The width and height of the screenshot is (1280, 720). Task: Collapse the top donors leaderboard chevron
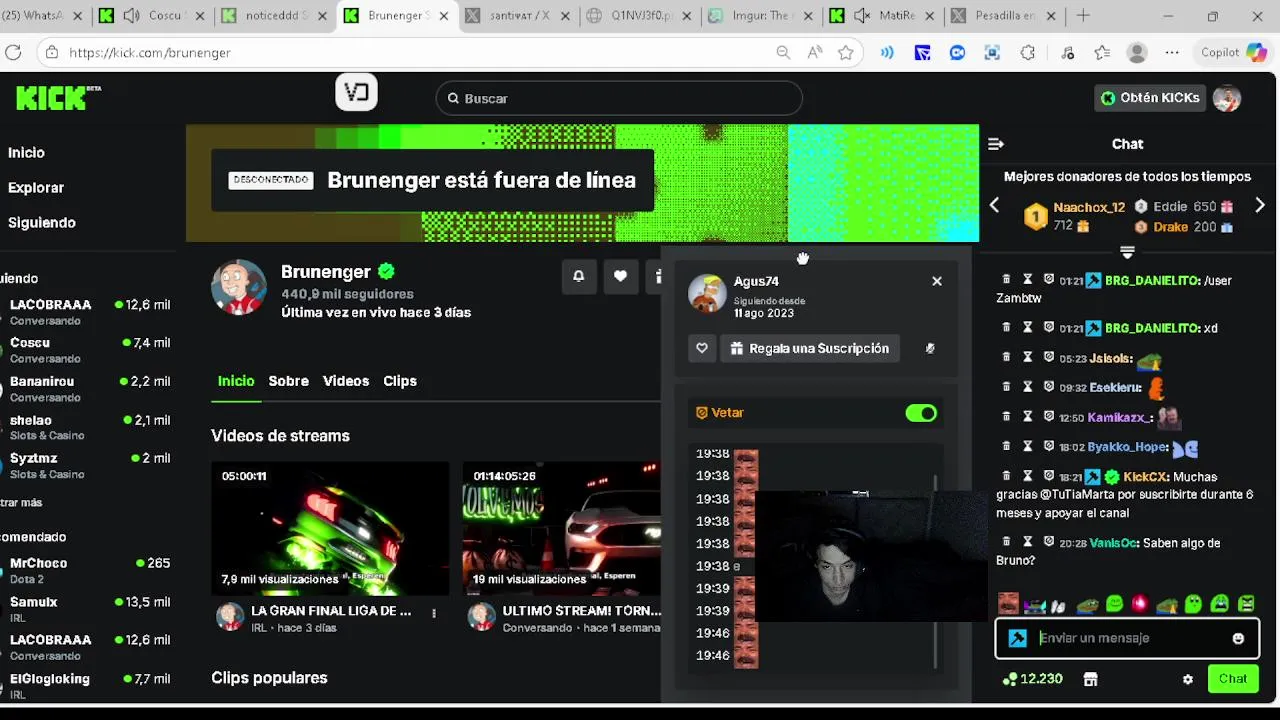point(1127,251)
